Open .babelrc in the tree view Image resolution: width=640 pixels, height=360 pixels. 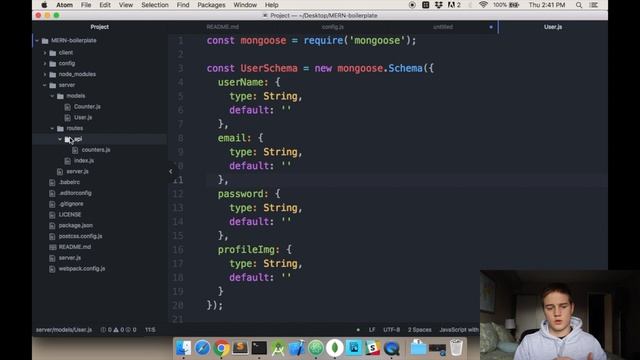tap(69, 182)
